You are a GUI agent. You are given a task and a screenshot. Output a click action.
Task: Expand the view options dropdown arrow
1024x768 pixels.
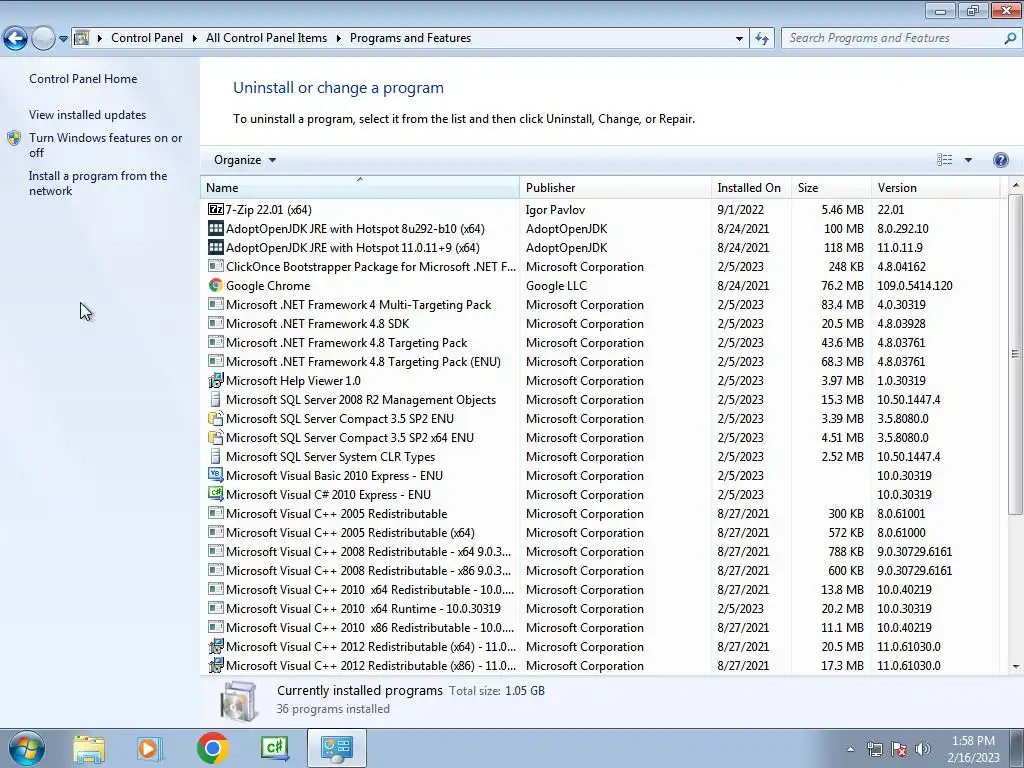pyautogui.click(x=968, y=160)
